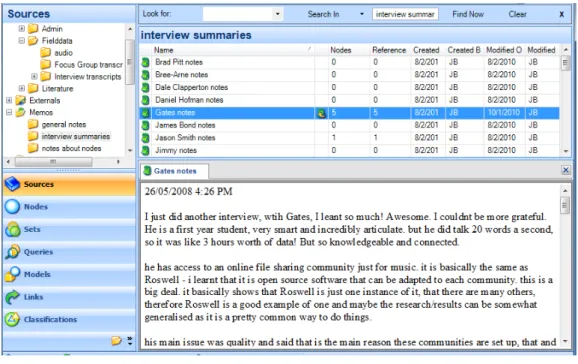Click the Literature folder icon
Viewport: 578px width, 364px height.
33,89
